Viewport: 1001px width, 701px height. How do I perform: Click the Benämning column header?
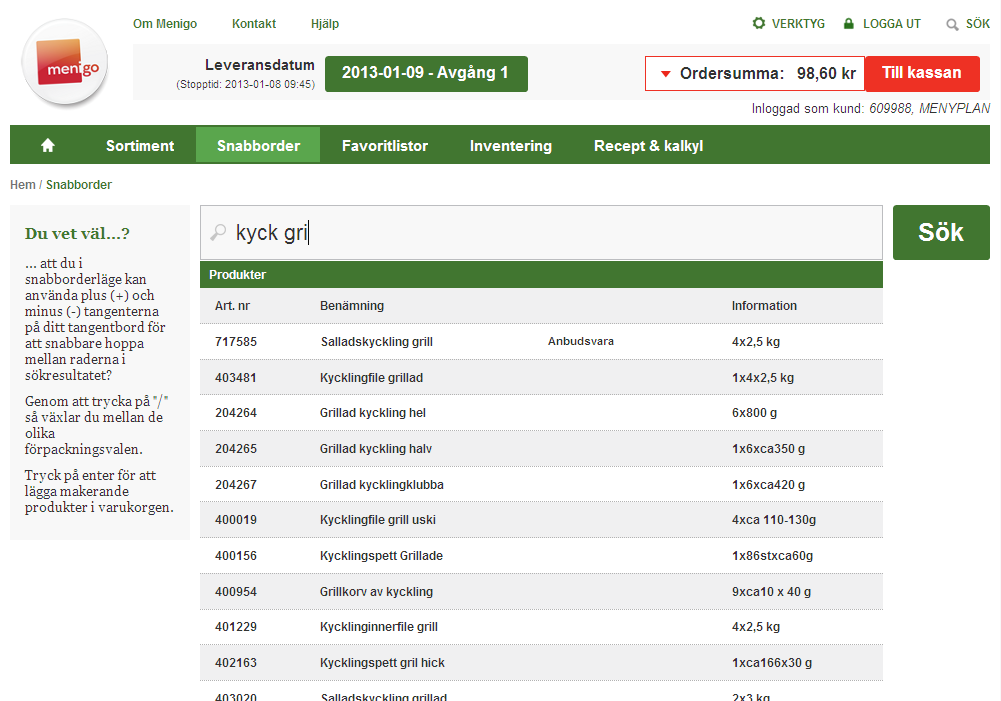[x=352, y=306]
